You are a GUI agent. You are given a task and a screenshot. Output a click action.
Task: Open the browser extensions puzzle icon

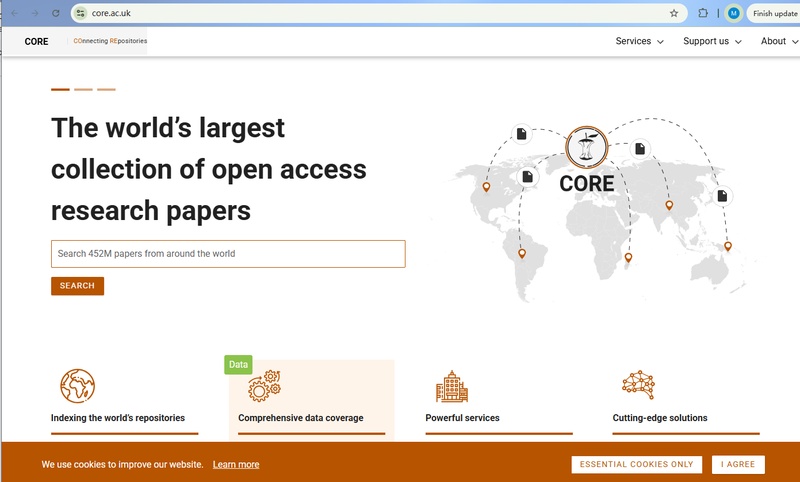(x=703, y=13)
